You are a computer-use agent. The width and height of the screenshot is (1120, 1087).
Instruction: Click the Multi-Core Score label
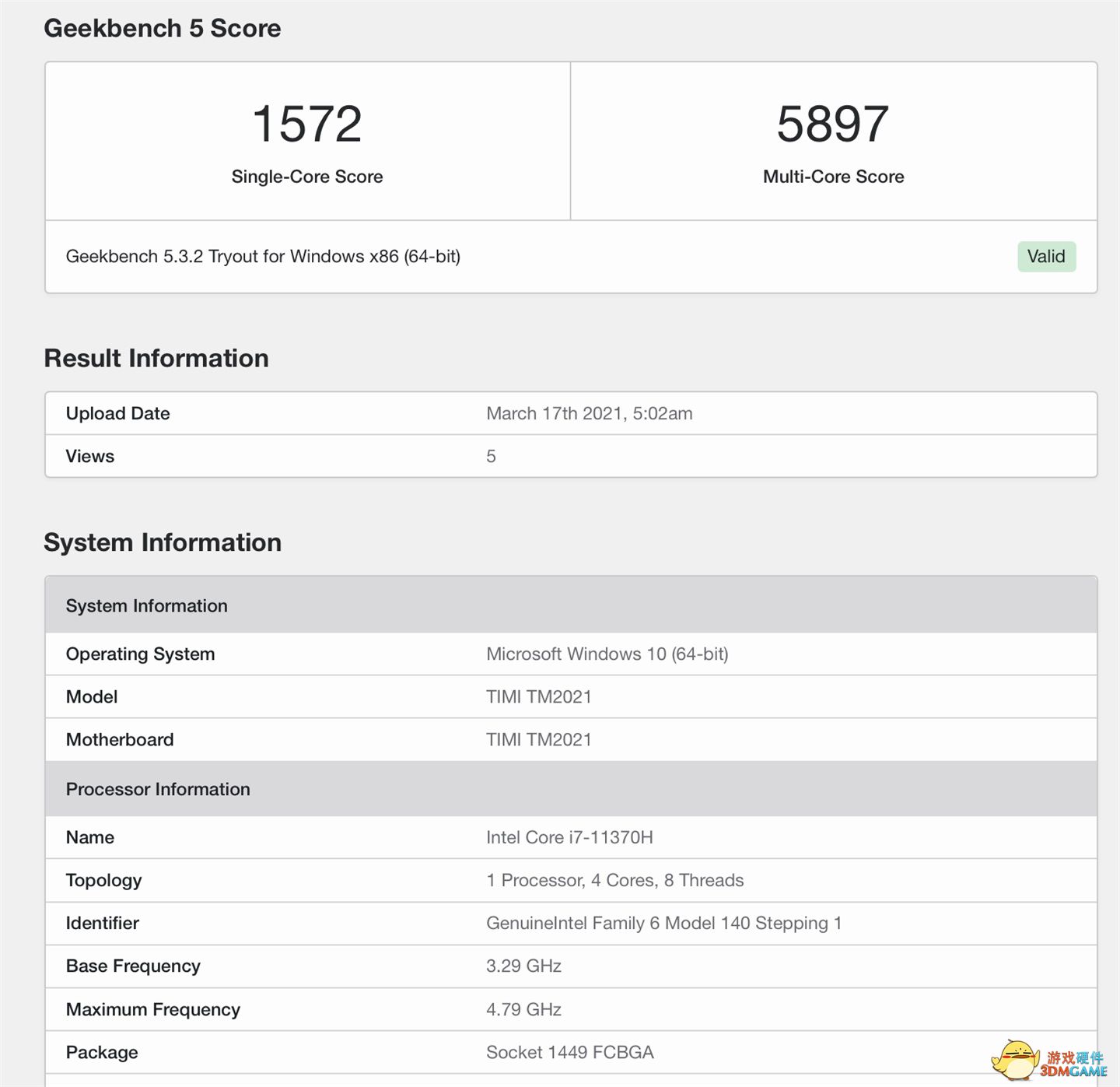833,177
